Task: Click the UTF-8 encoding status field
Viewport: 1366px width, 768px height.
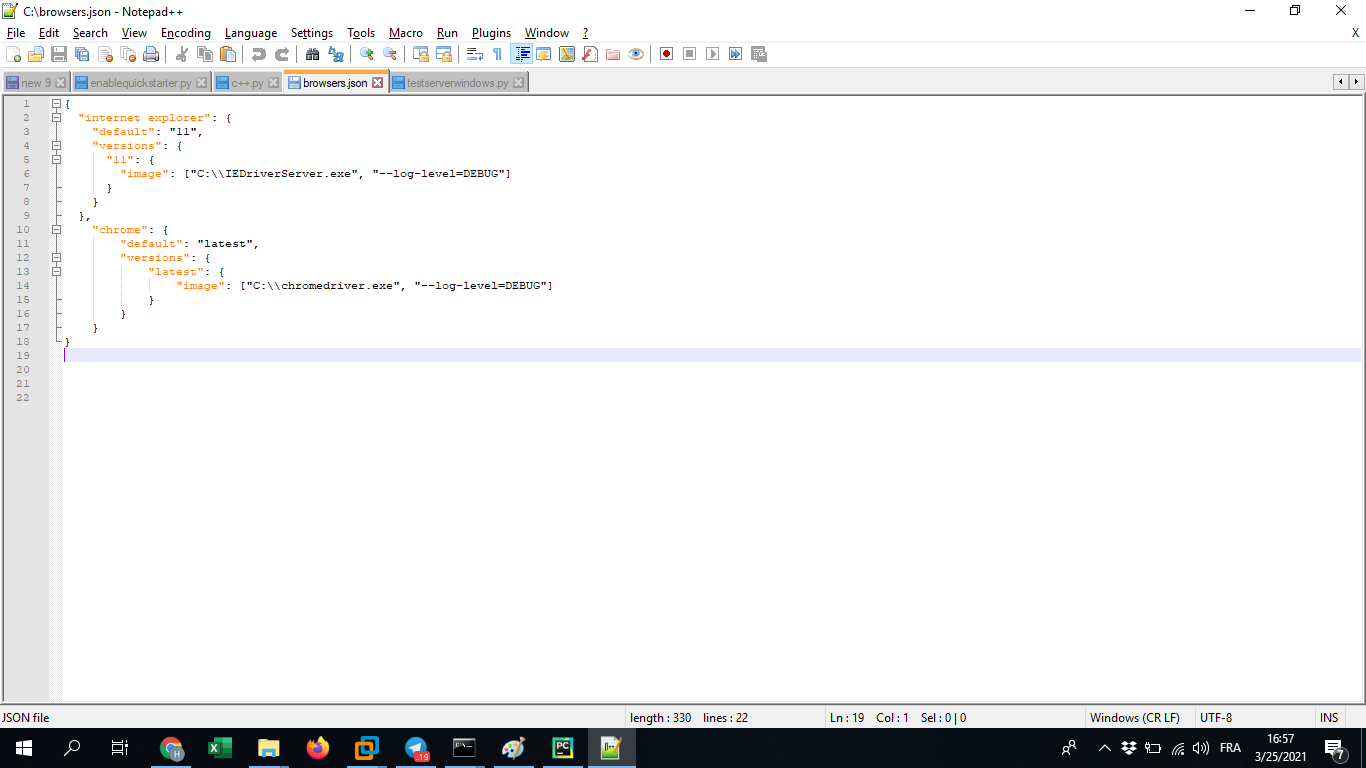Action: 1254,717
